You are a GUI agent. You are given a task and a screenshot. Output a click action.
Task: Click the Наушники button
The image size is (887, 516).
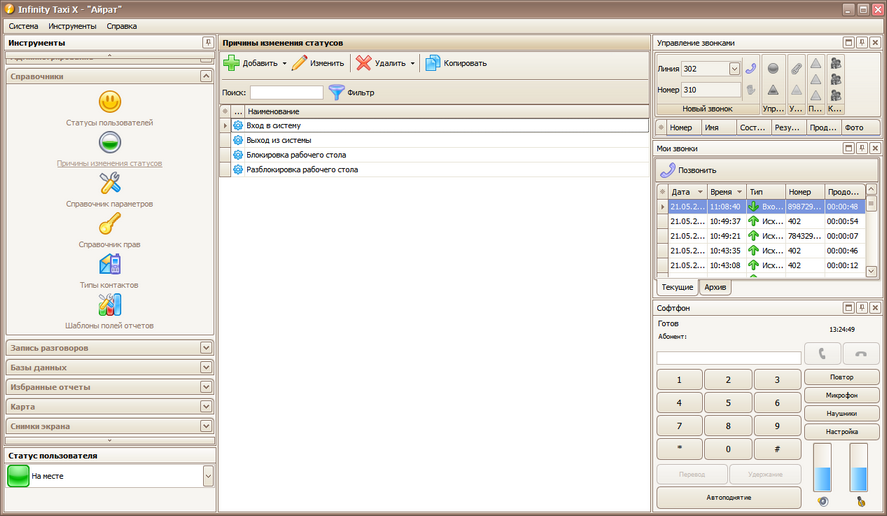point(842,413)
